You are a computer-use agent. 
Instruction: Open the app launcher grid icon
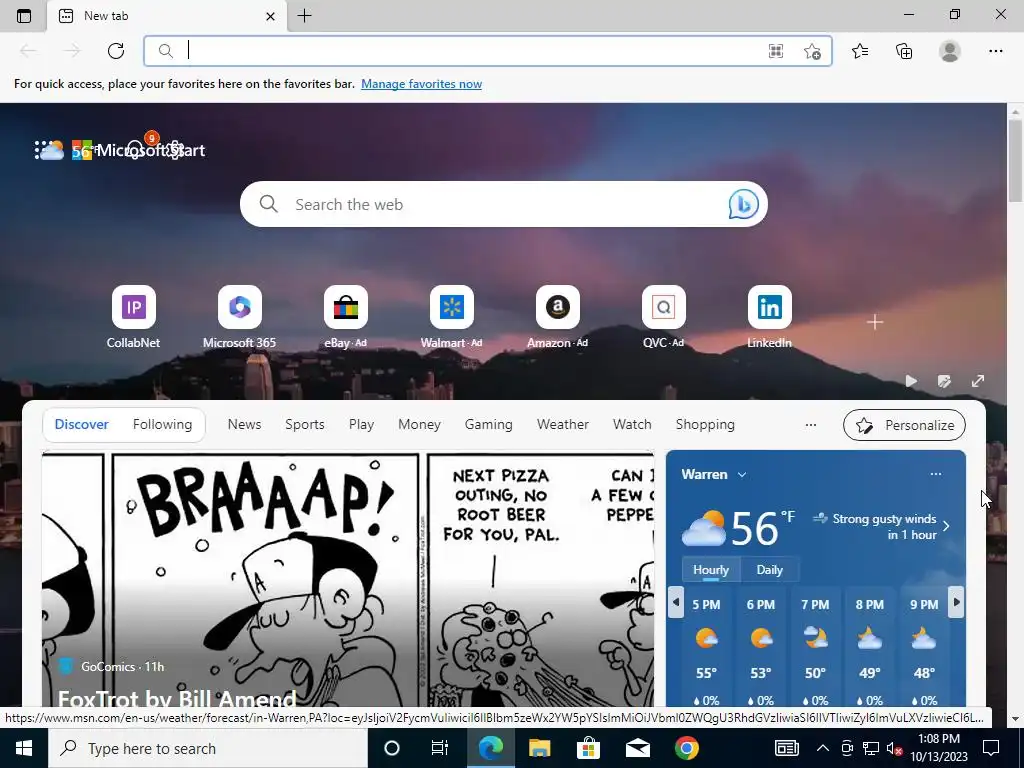pos(42,150)
